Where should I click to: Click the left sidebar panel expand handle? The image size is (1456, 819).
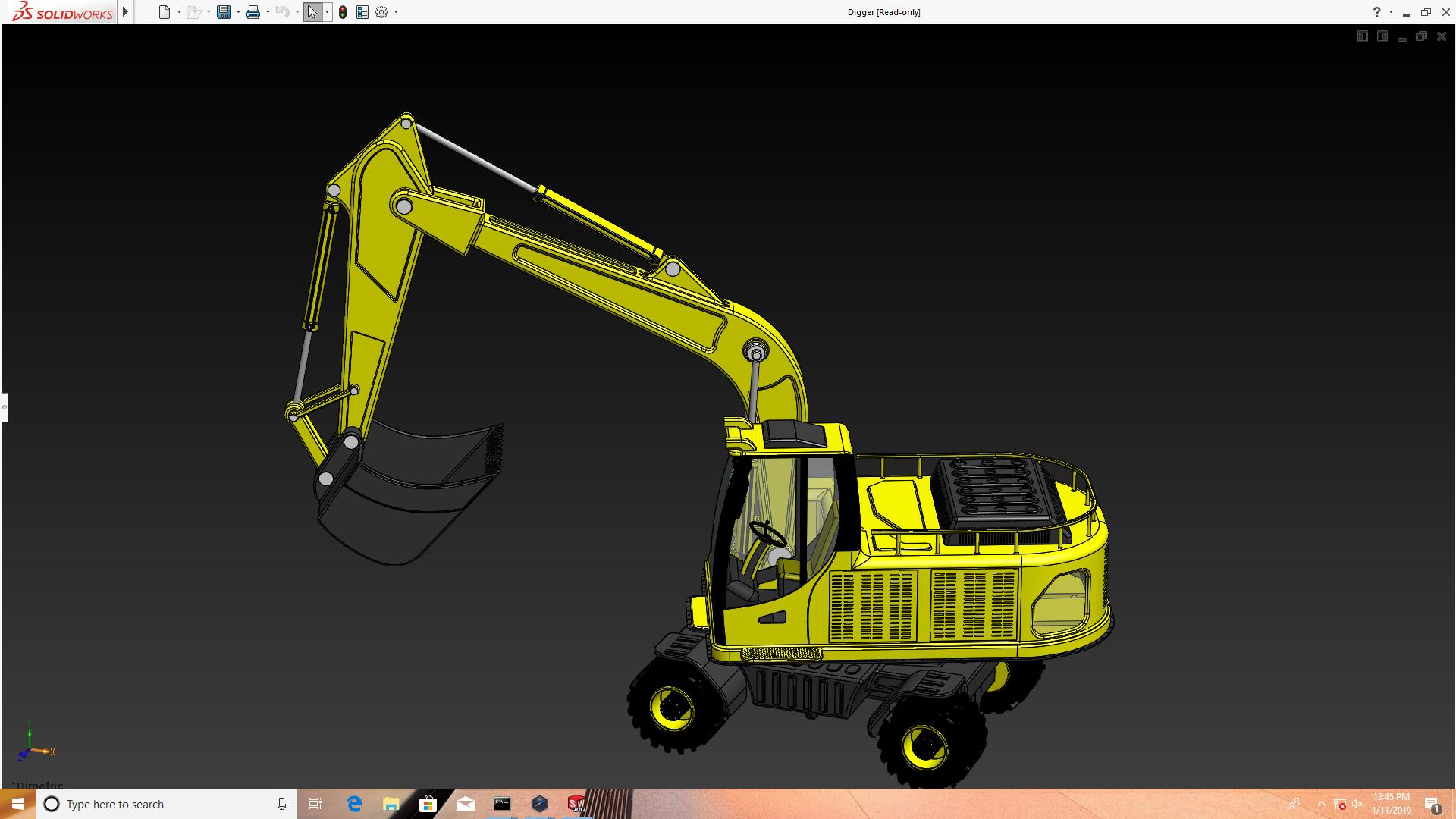click(x=4, y=407)
